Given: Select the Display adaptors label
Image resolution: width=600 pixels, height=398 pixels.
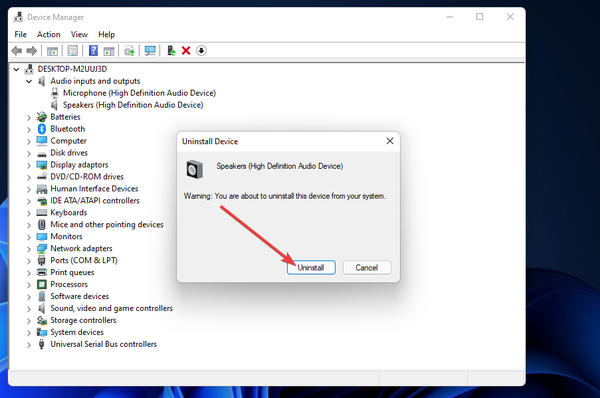Looking at the screenshot, I should tap(79, 165).
